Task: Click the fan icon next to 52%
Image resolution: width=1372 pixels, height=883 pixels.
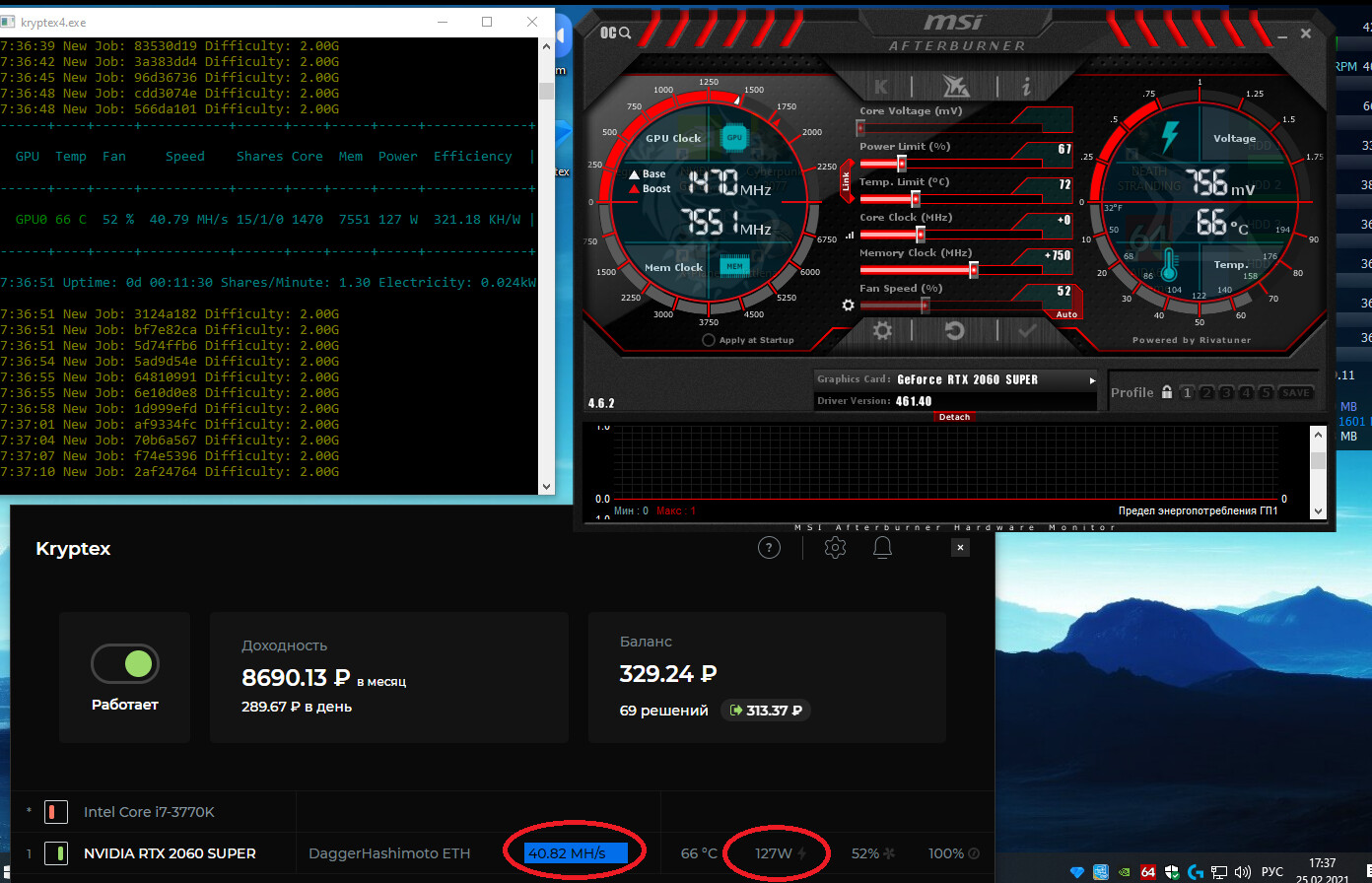Action: click(x=889, y=853)
